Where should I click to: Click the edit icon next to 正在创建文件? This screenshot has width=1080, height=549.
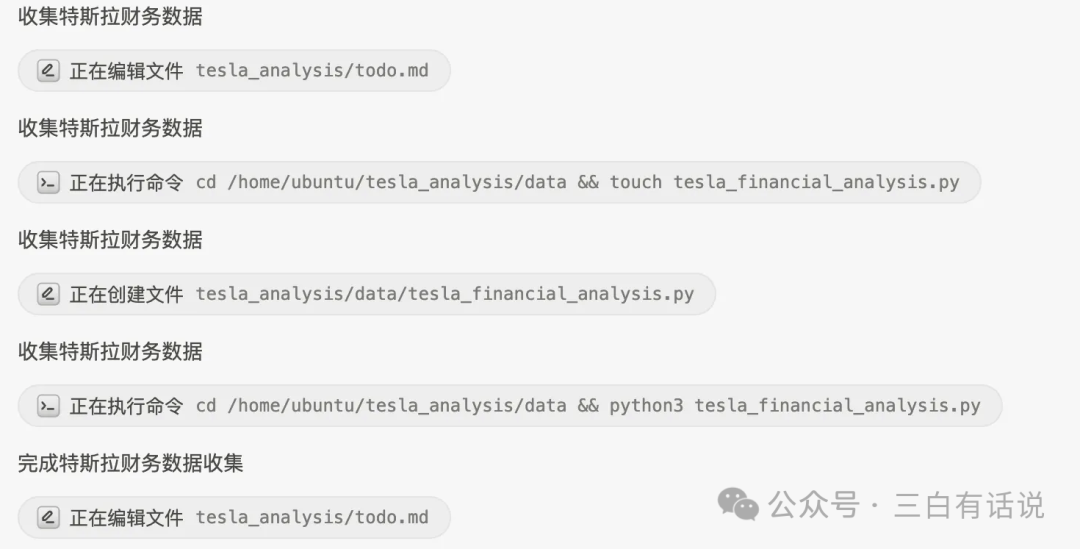[x=48, y=294]
